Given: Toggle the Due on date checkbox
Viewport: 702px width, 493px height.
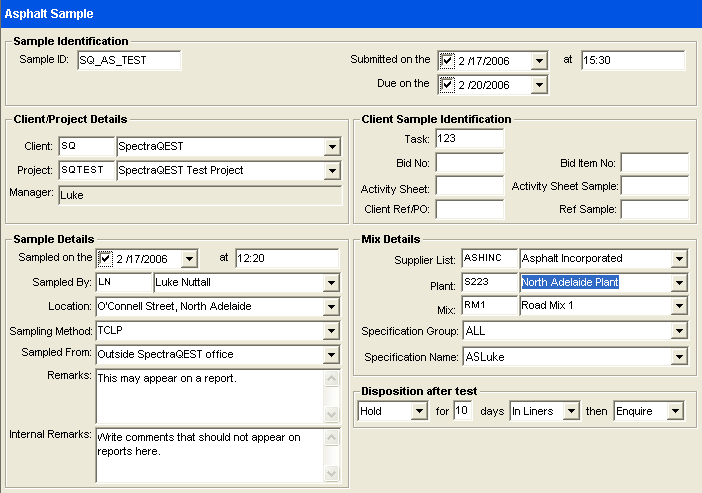Looking at the screenshot, I should pyautogui.click(x=447, y=85).
